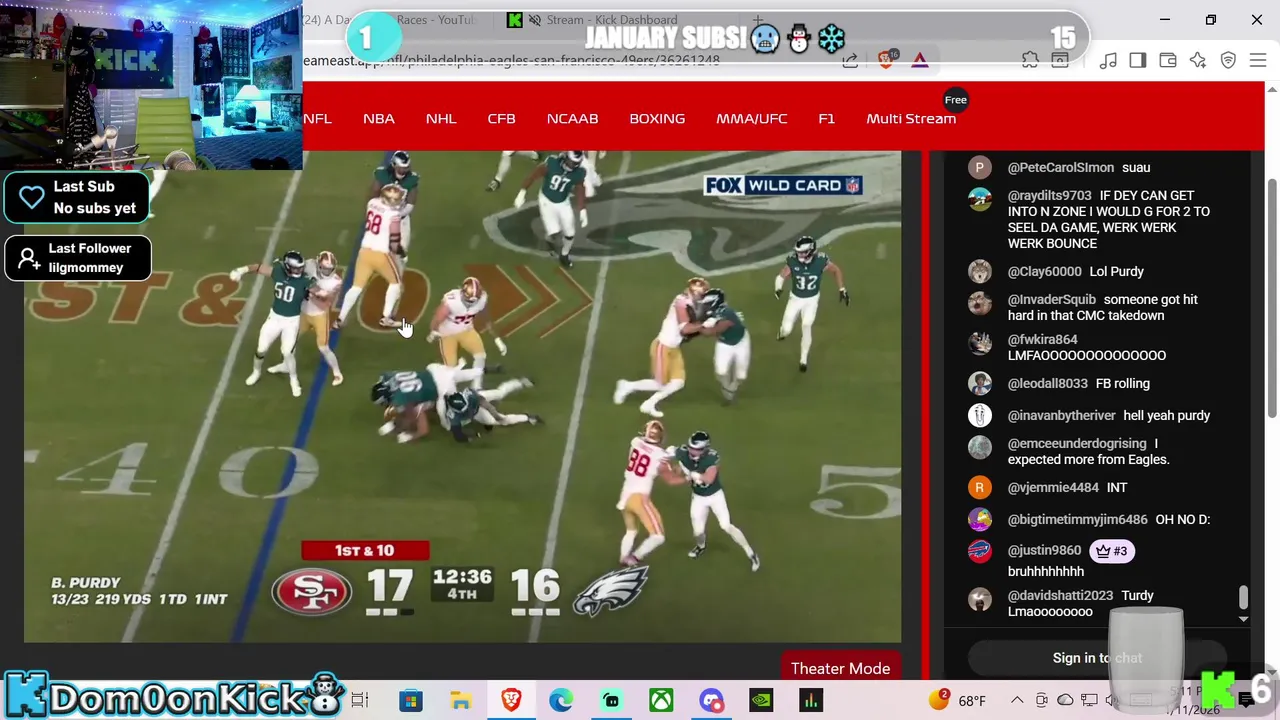The height and width of the screenshot is (720, 1280).
Task: Open the browser hamburger menu
Action: 1258,61
